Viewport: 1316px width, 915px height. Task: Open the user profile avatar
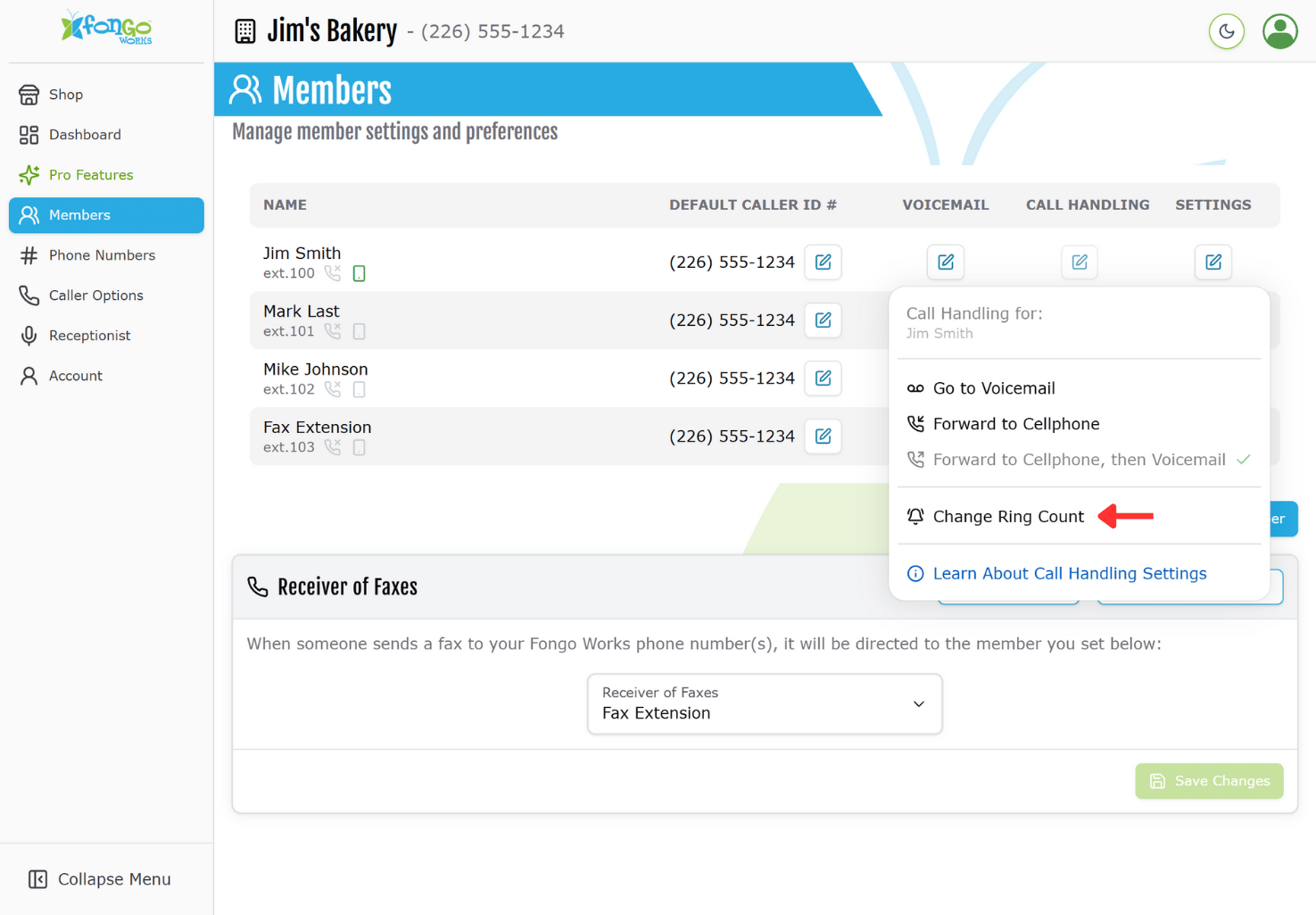click(x=1279, y=32)
